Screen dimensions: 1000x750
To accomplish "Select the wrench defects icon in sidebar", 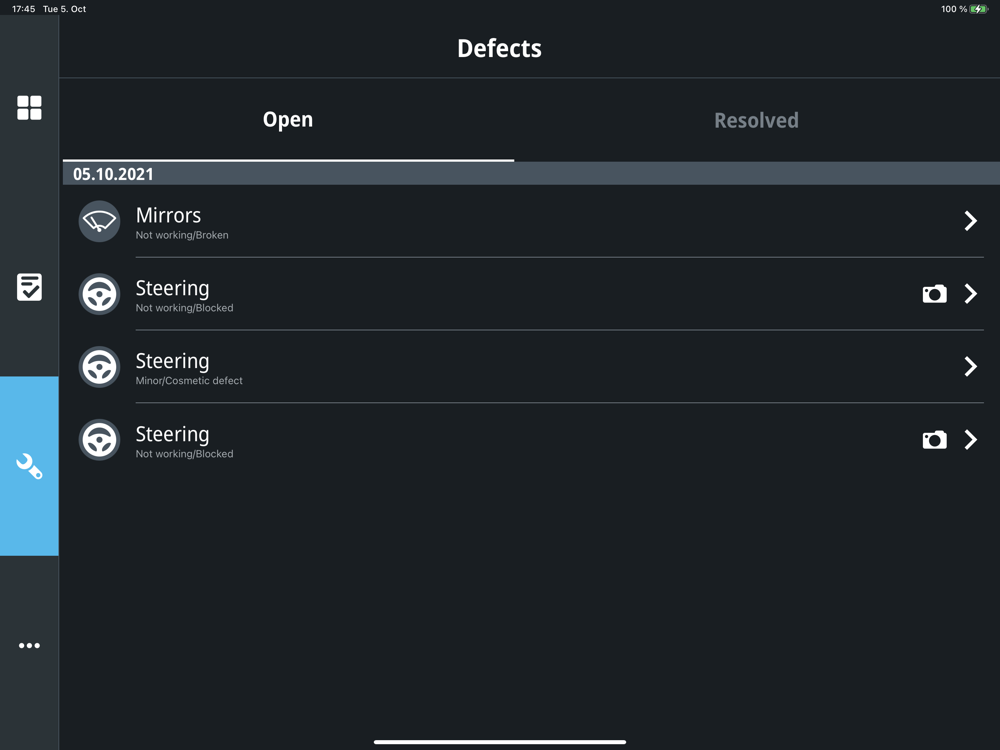I will point(29,466).
